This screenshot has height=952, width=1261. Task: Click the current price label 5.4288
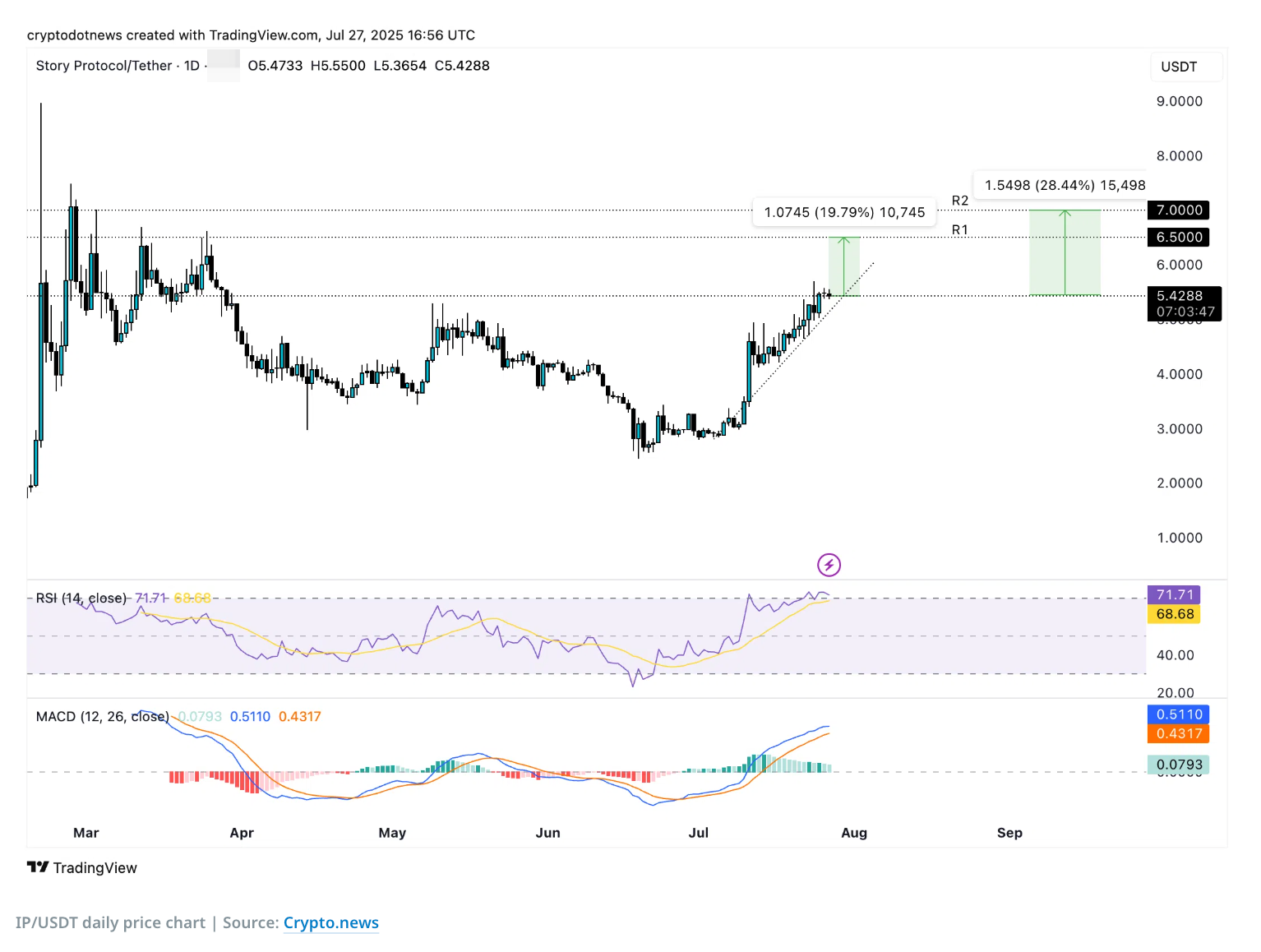tap(1179, 296)
